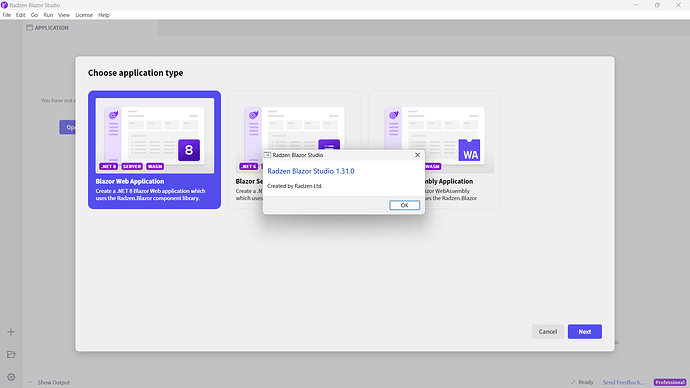Click the Radzen logo in title bar
The height and width of the screenshot is (388, 690).
point(4,5)
